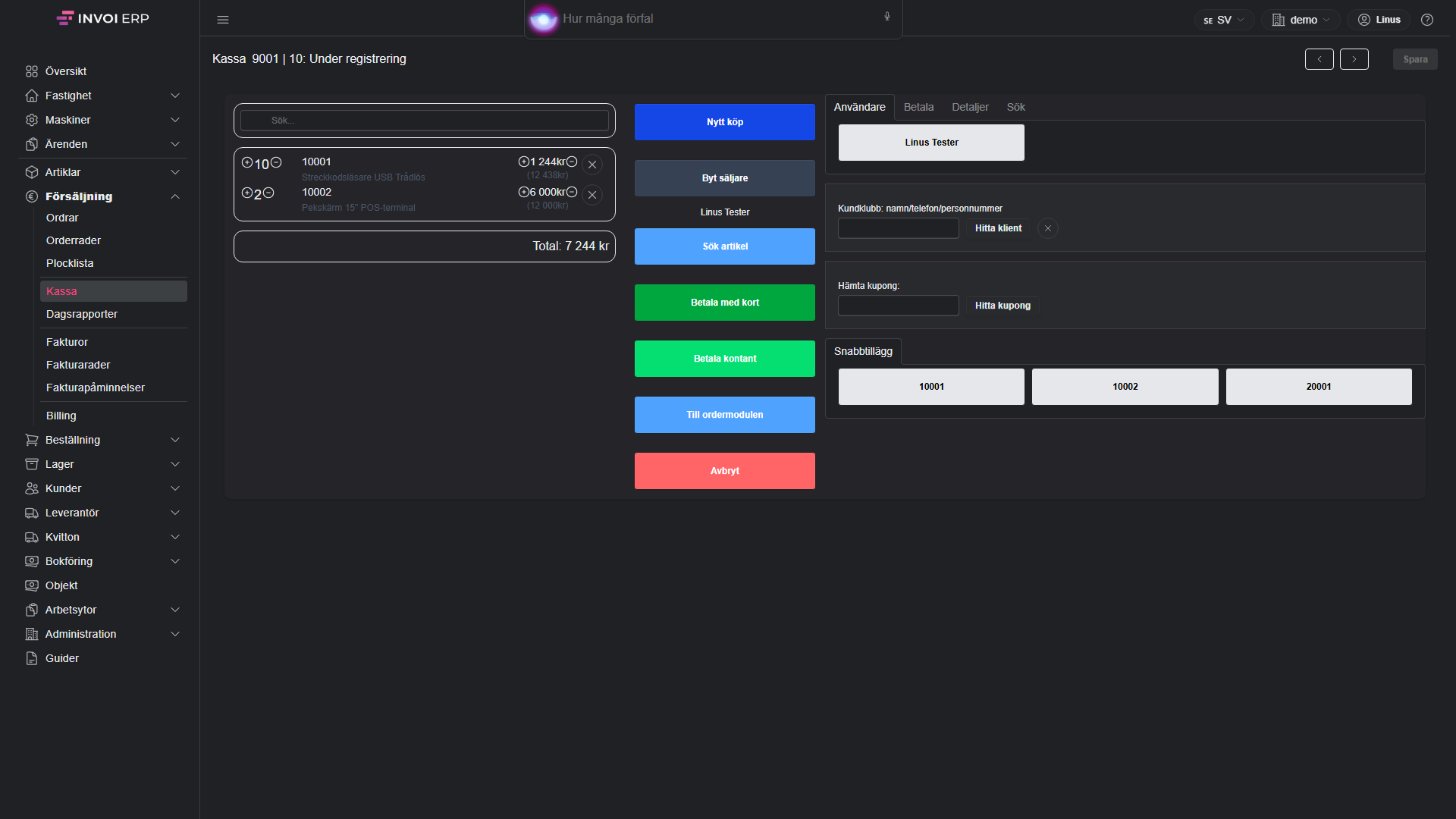This screenshot has height=819, width=1456.
Task: Expand the Lager menu
Action: tap(102, 464)
